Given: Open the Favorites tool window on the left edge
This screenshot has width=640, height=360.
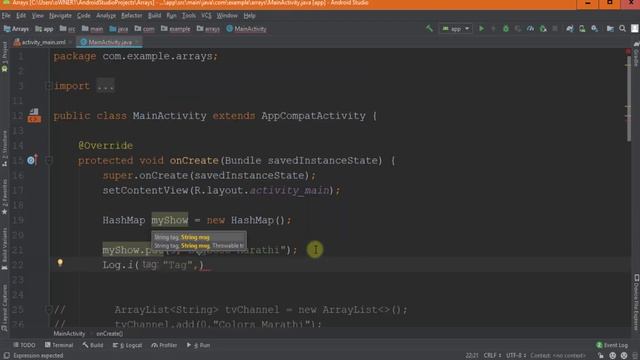Looking at the screenshot, I should [x=4, y=197].
